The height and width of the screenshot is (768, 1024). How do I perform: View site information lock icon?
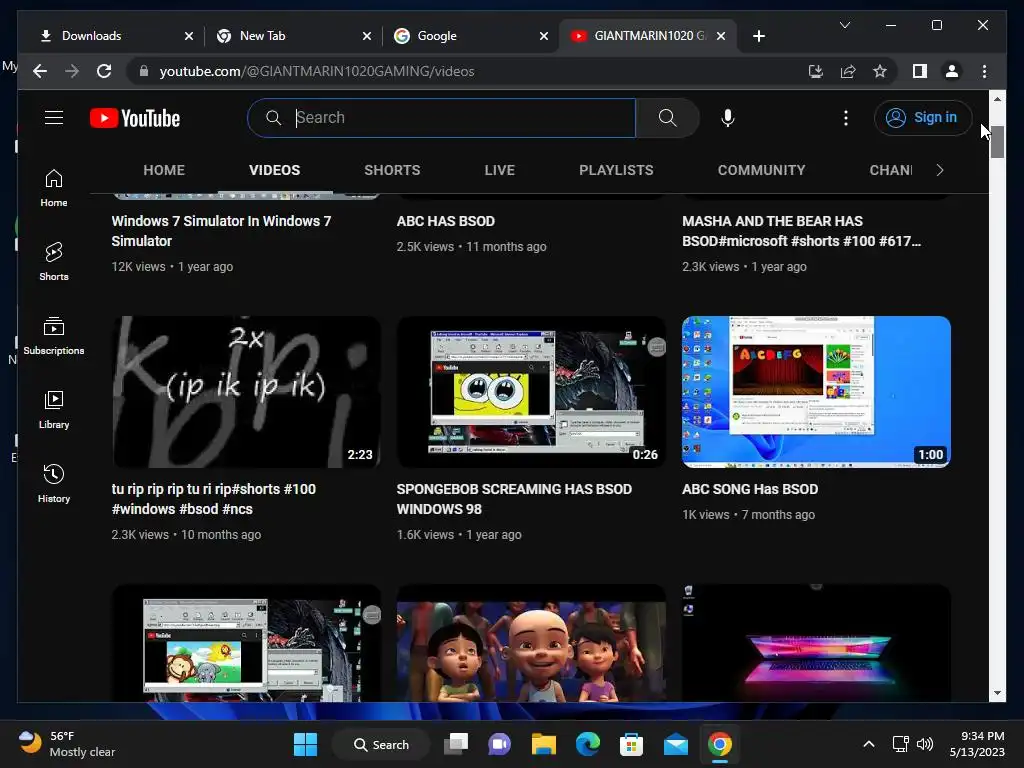[144, 71]
